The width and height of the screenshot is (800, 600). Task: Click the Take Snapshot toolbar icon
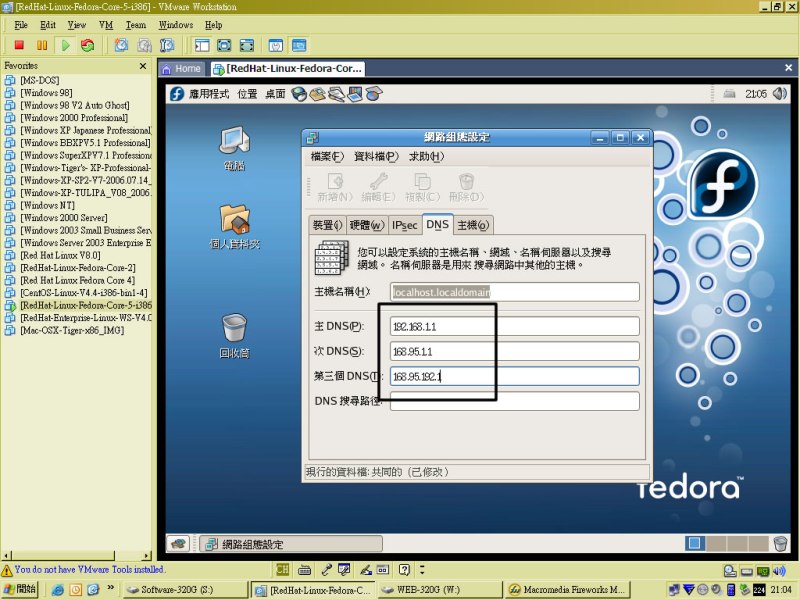[121, 45]
